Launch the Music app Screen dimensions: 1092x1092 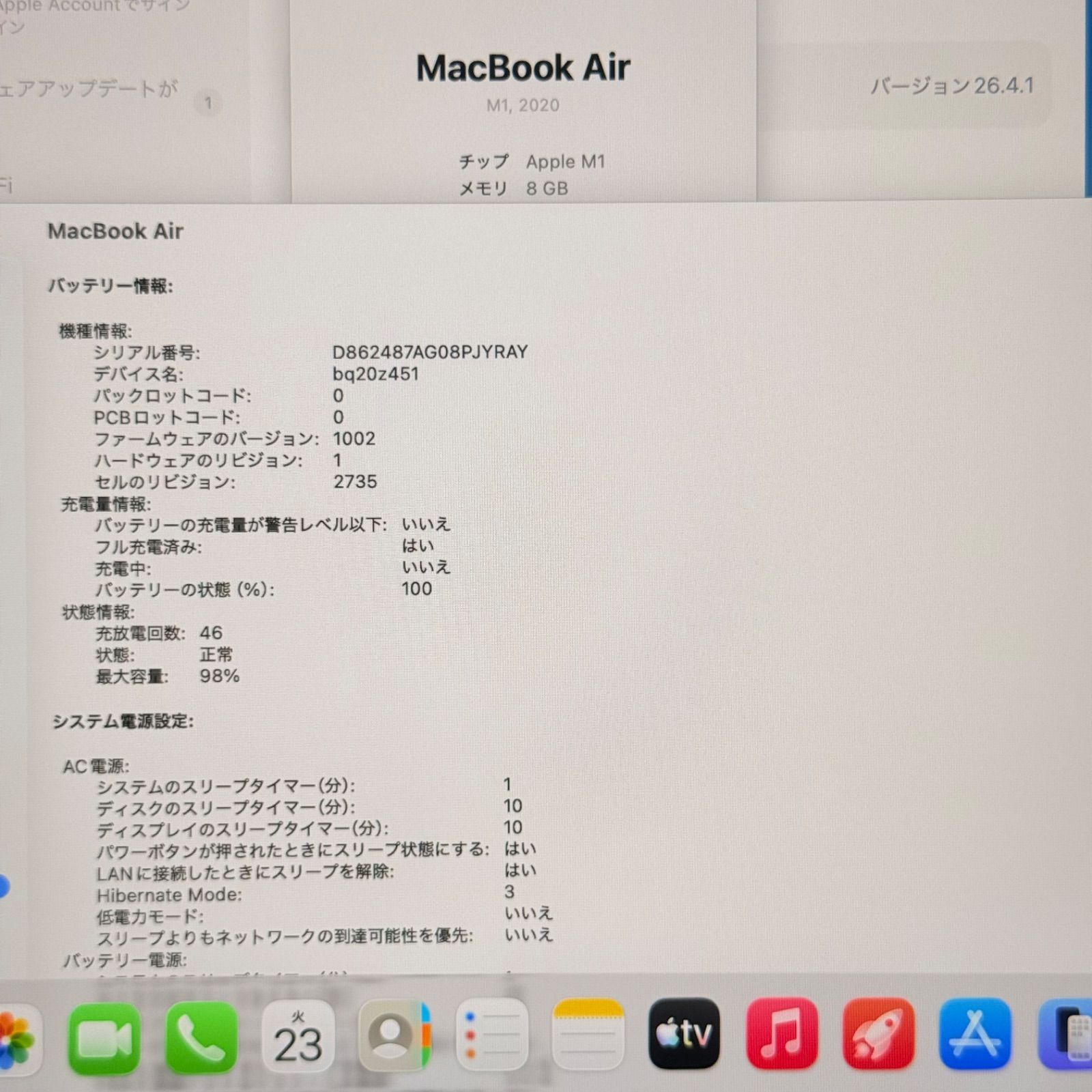(782, 1033)
